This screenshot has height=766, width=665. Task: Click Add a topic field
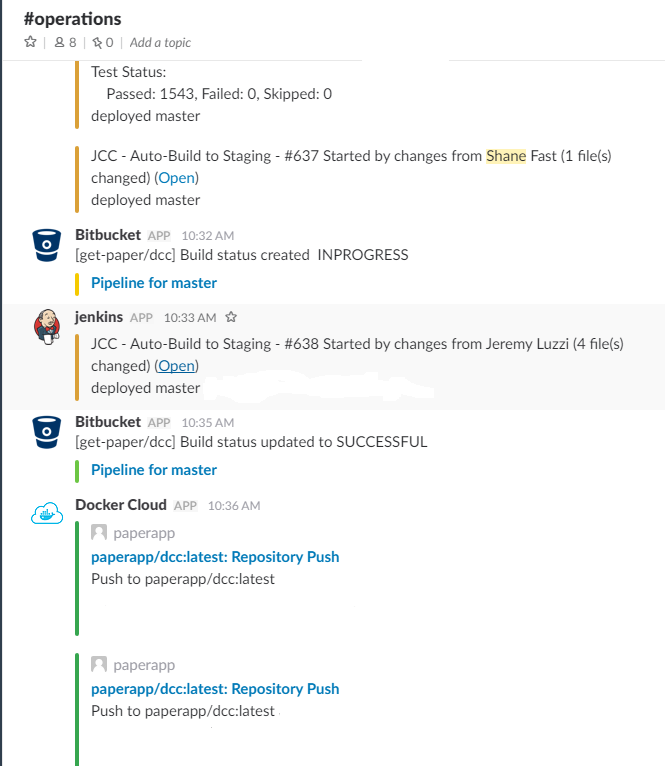click(160, 42)
